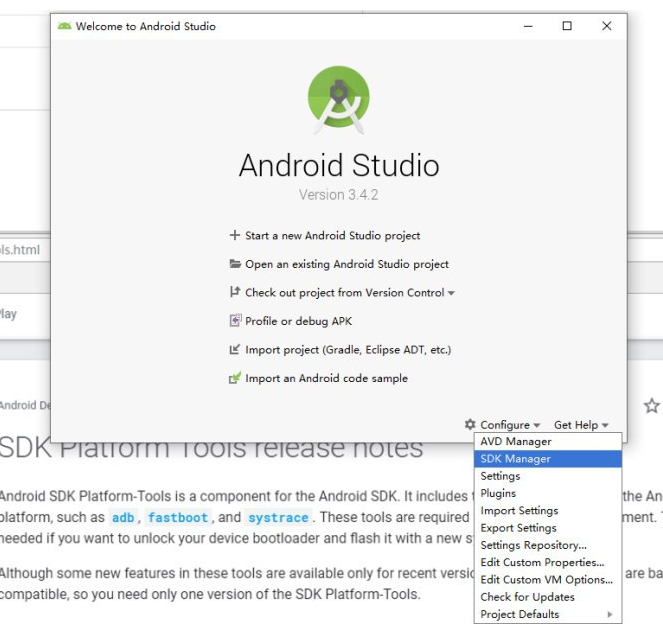Select SDK Manager from the Configure menu
The image size is (663, 624).
click(x=548, y=459)
